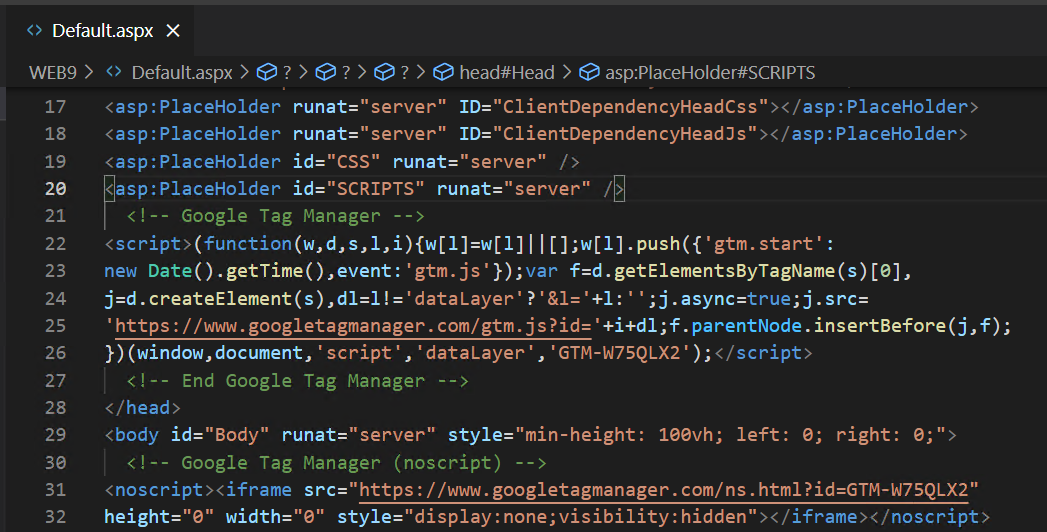Screen dimensions: 1047x532
Task: Click the End Google Tag Manager comment
Action: 298,380
